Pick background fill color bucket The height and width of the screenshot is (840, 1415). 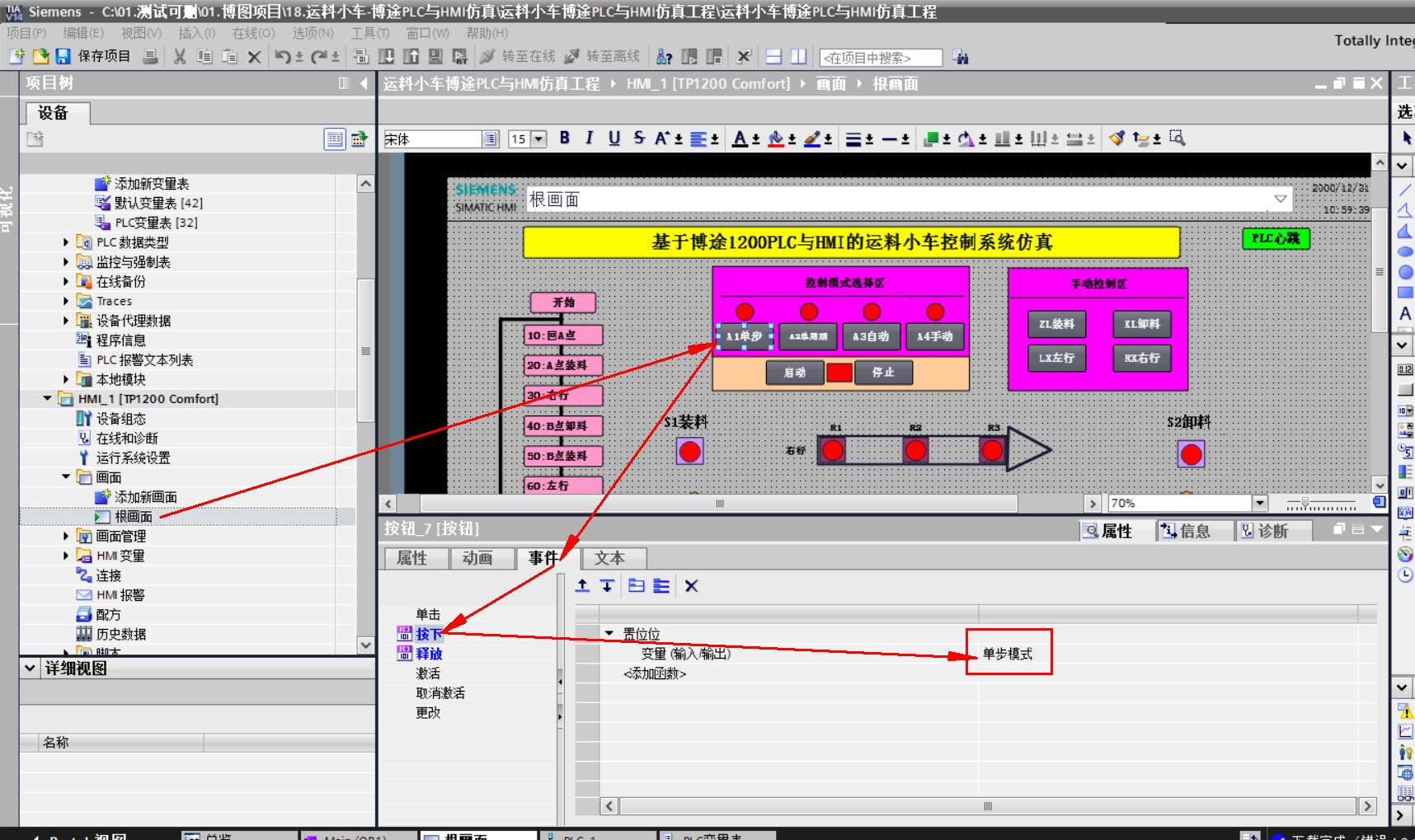(x=776, y=138)
